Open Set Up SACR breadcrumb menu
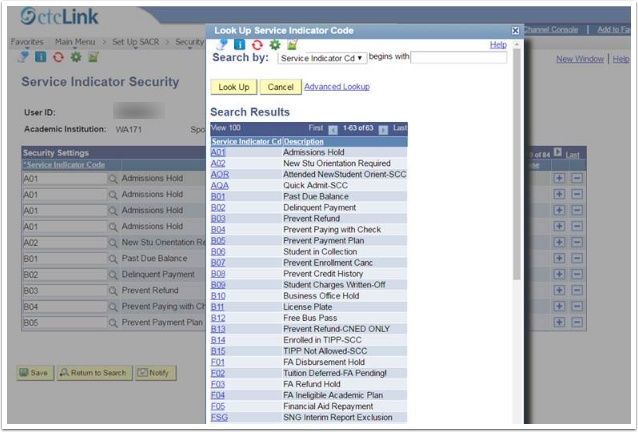The image size is (638, 432). 135,42
